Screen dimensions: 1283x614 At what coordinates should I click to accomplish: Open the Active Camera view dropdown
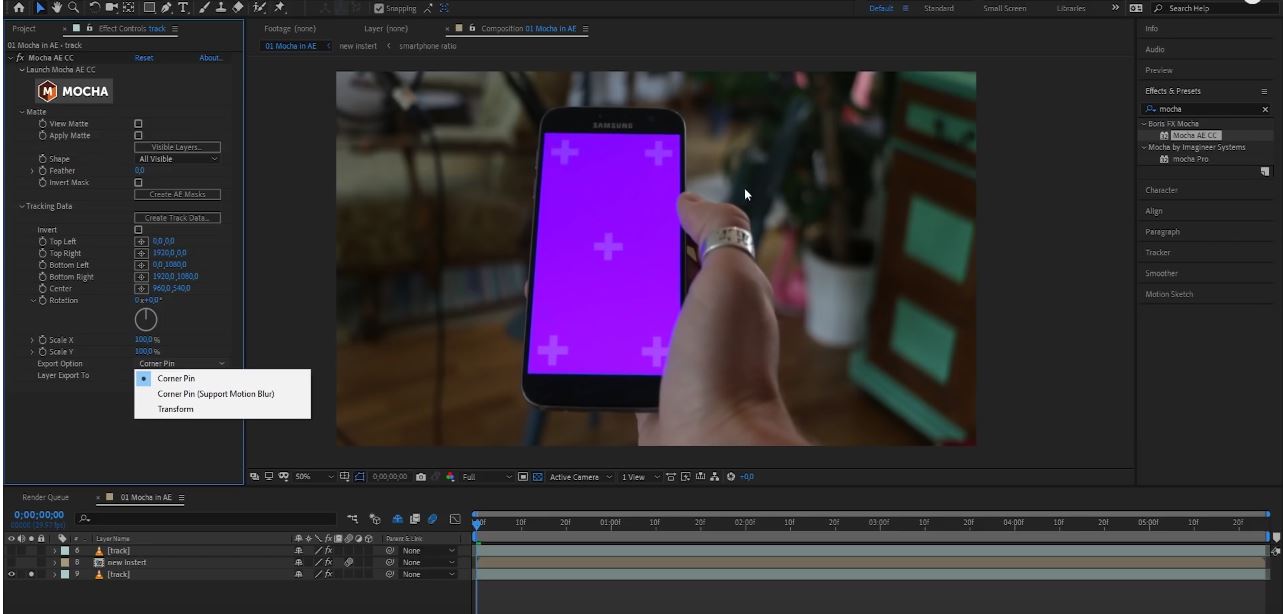[580, 477]
